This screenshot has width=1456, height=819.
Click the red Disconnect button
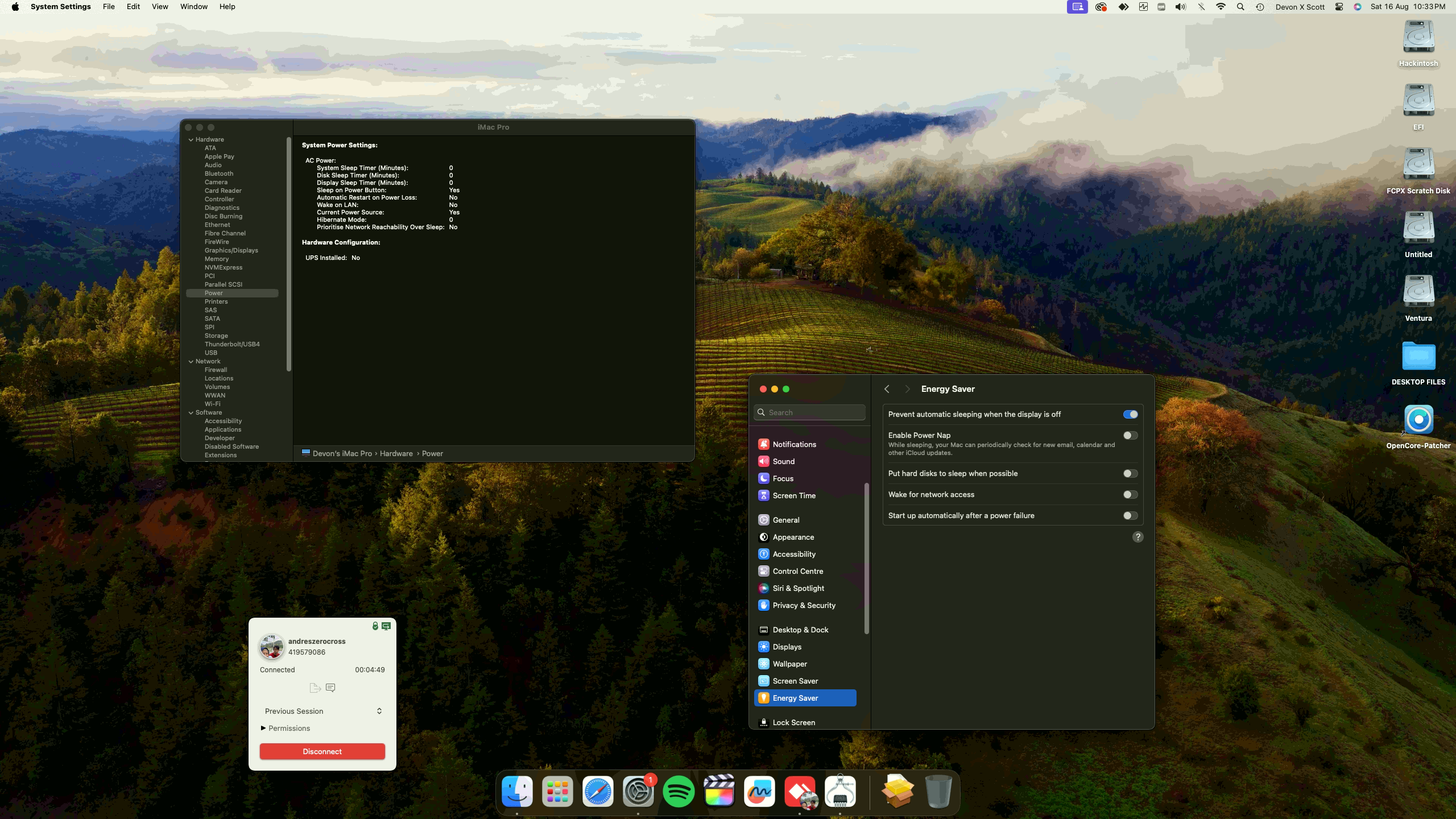click(x=322, y=751)
